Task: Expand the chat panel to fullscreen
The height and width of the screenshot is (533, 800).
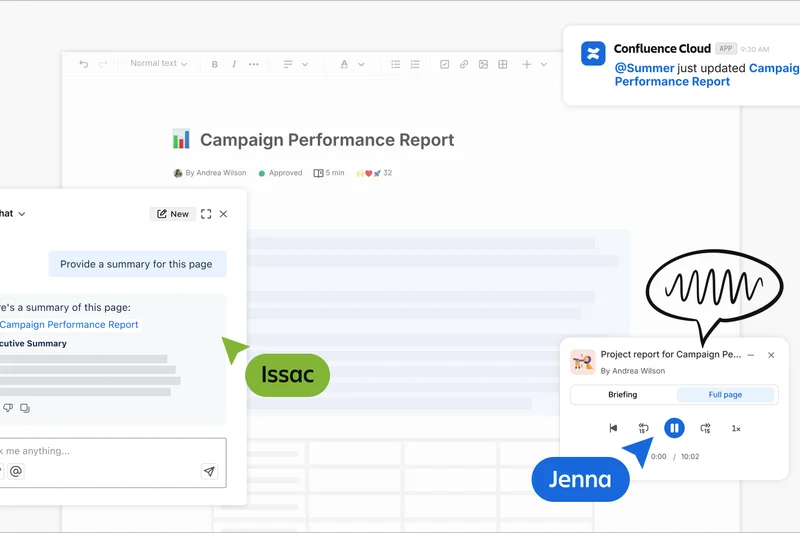Action: 206,214
